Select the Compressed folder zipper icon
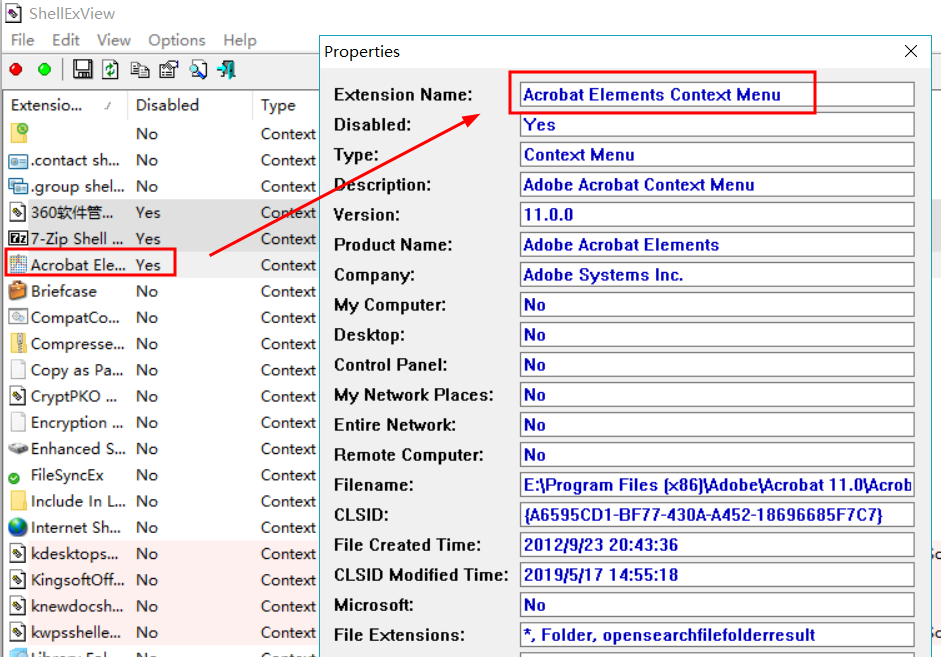 (18, 344)
